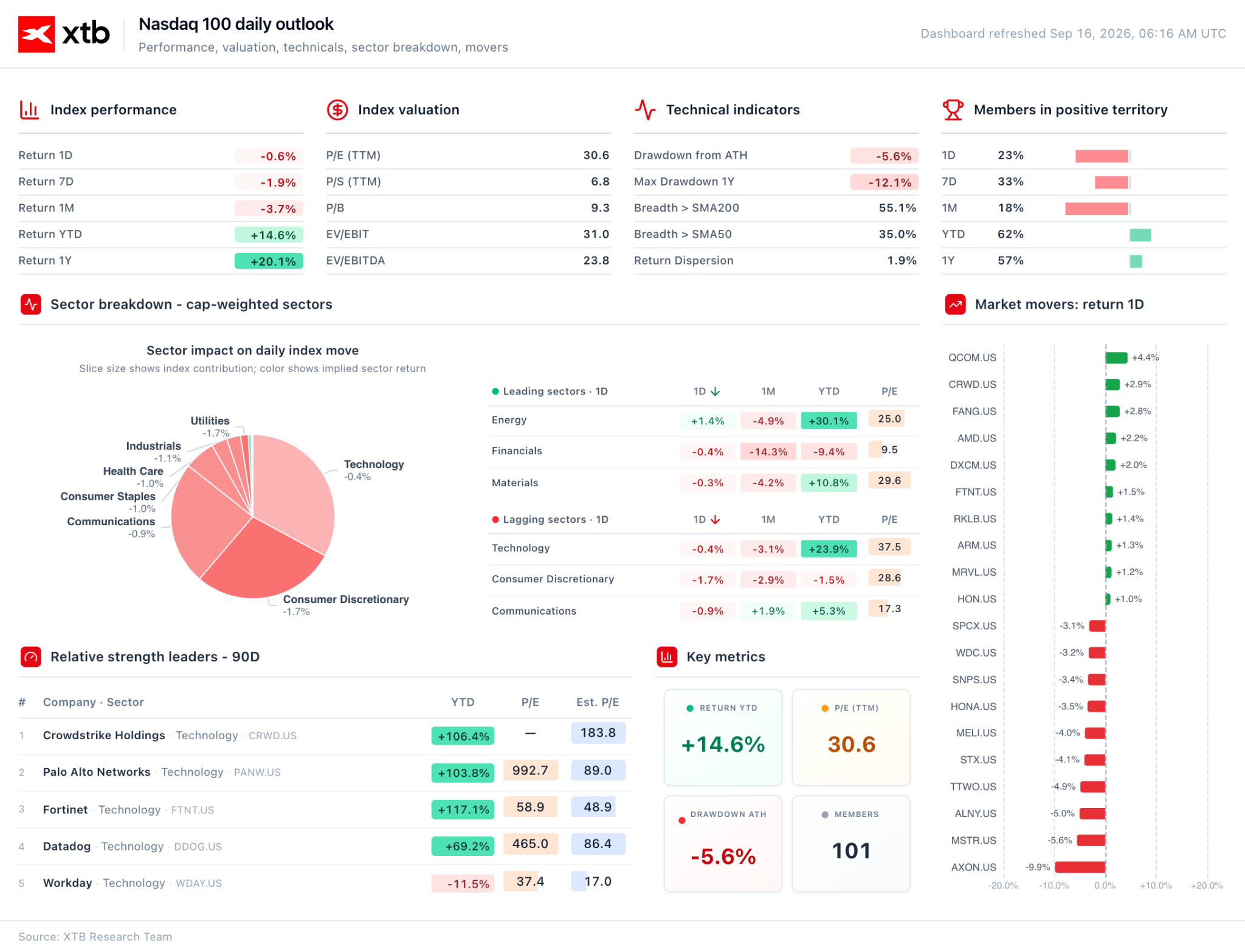Open the Datadog company row
The image size is (1245, 952).
(x=325, y=846)
